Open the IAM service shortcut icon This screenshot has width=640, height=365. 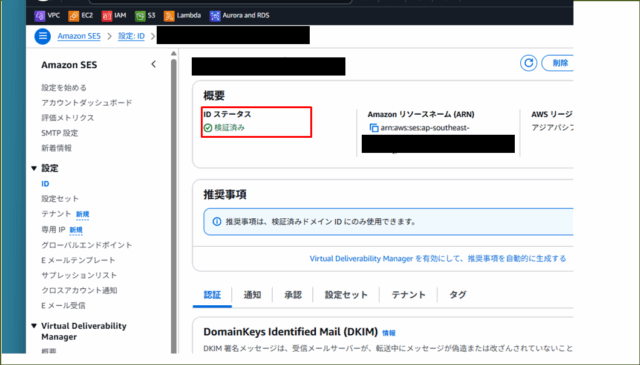(107, 16)
